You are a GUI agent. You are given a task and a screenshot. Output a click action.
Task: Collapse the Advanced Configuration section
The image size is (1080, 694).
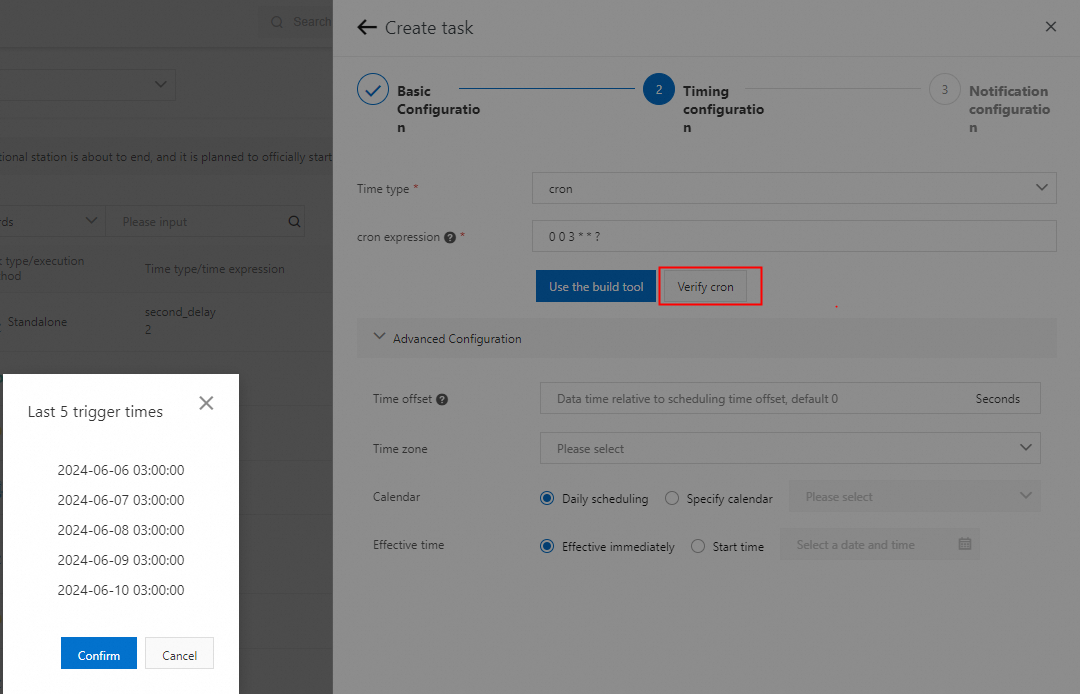pyautogui.click(x=379, y=338)
